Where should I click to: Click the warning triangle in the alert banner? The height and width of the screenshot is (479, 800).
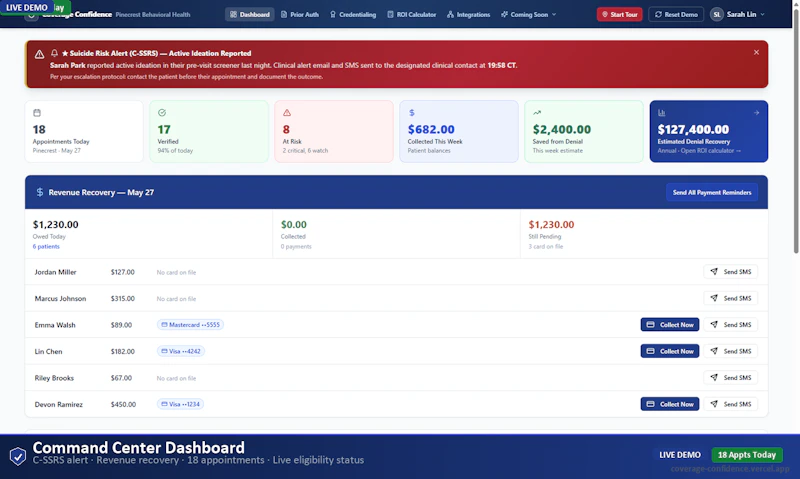coord(39,54)
